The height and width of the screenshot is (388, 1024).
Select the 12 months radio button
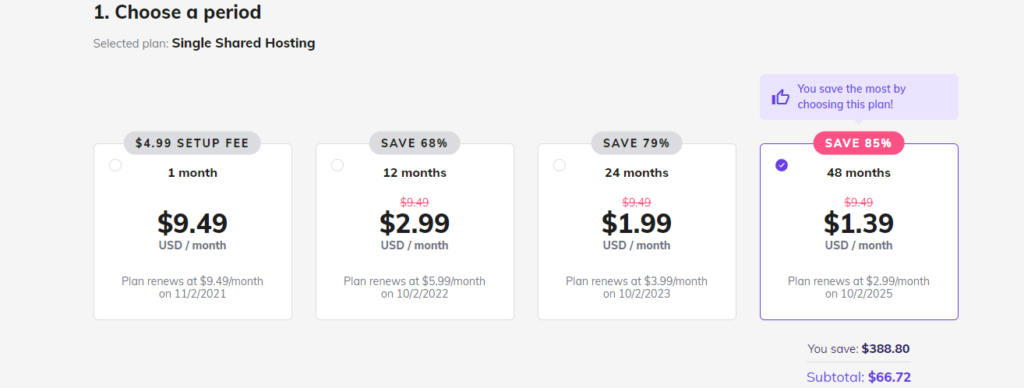pyautogui.click(x=338, y=165)
